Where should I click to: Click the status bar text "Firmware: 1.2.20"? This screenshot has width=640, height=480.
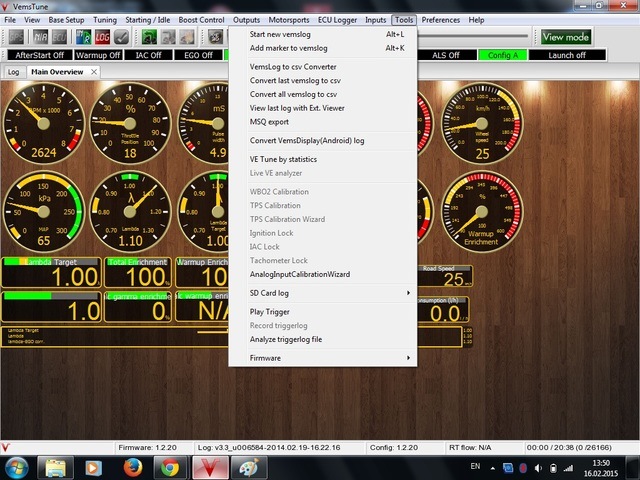(x=147, y=448)
